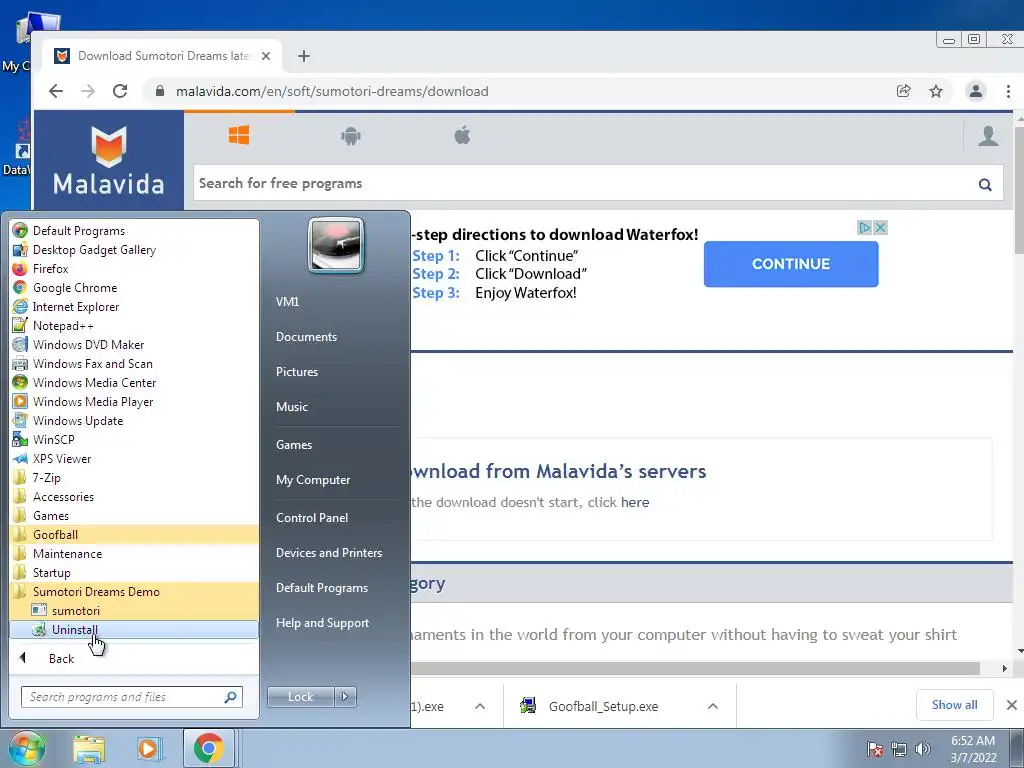Go back in Chrome
This screenshot has width=1024, height=768.
[56, 91]
